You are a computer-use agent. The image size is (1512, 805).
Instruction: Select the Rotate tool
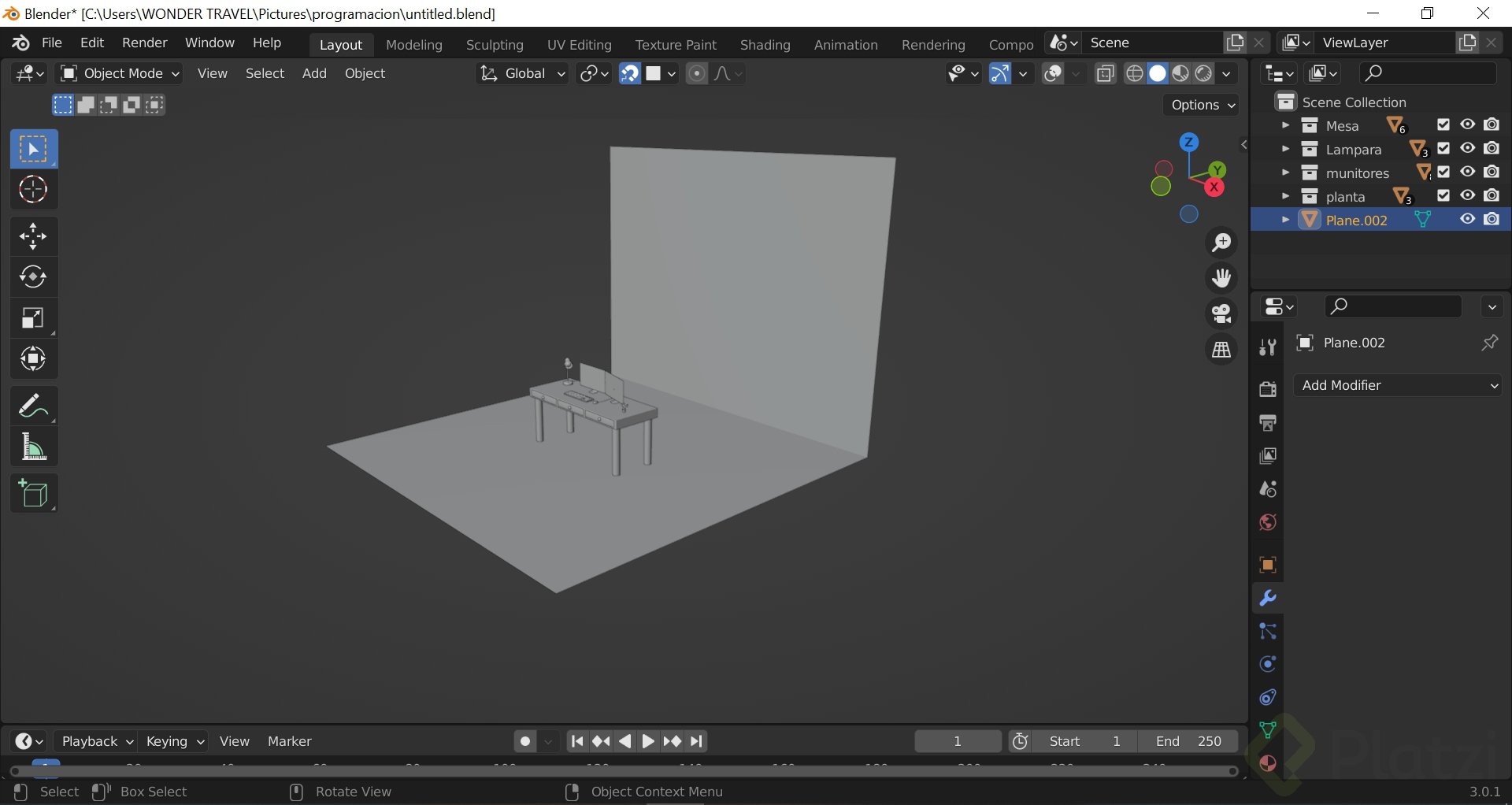click(33, 276)
